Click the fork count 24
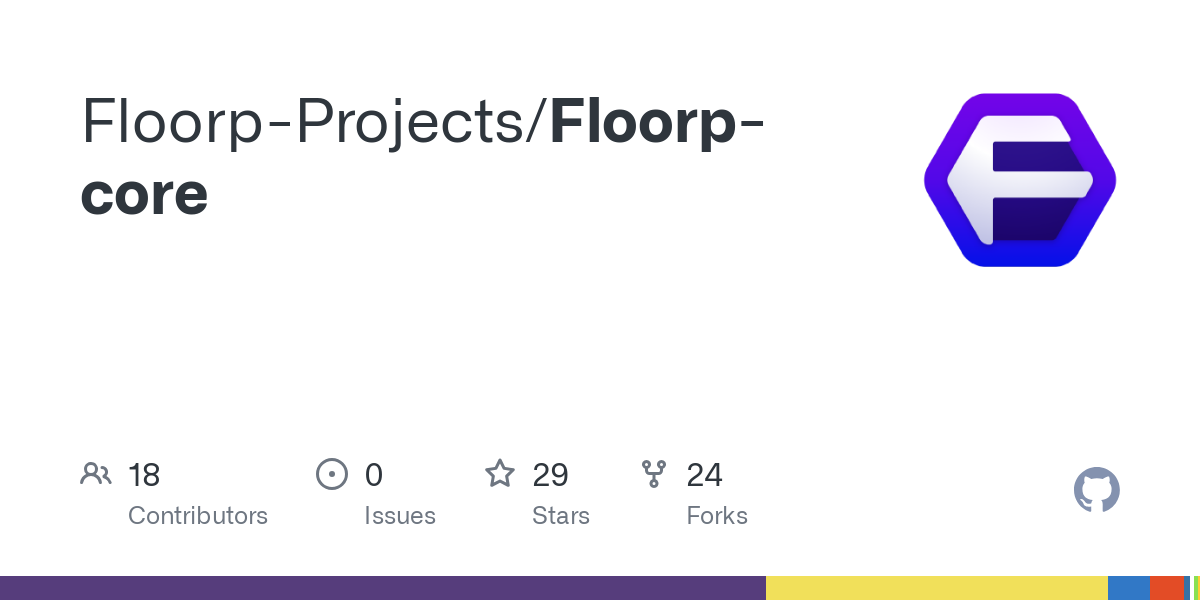1200x600 pixels. 704,475
